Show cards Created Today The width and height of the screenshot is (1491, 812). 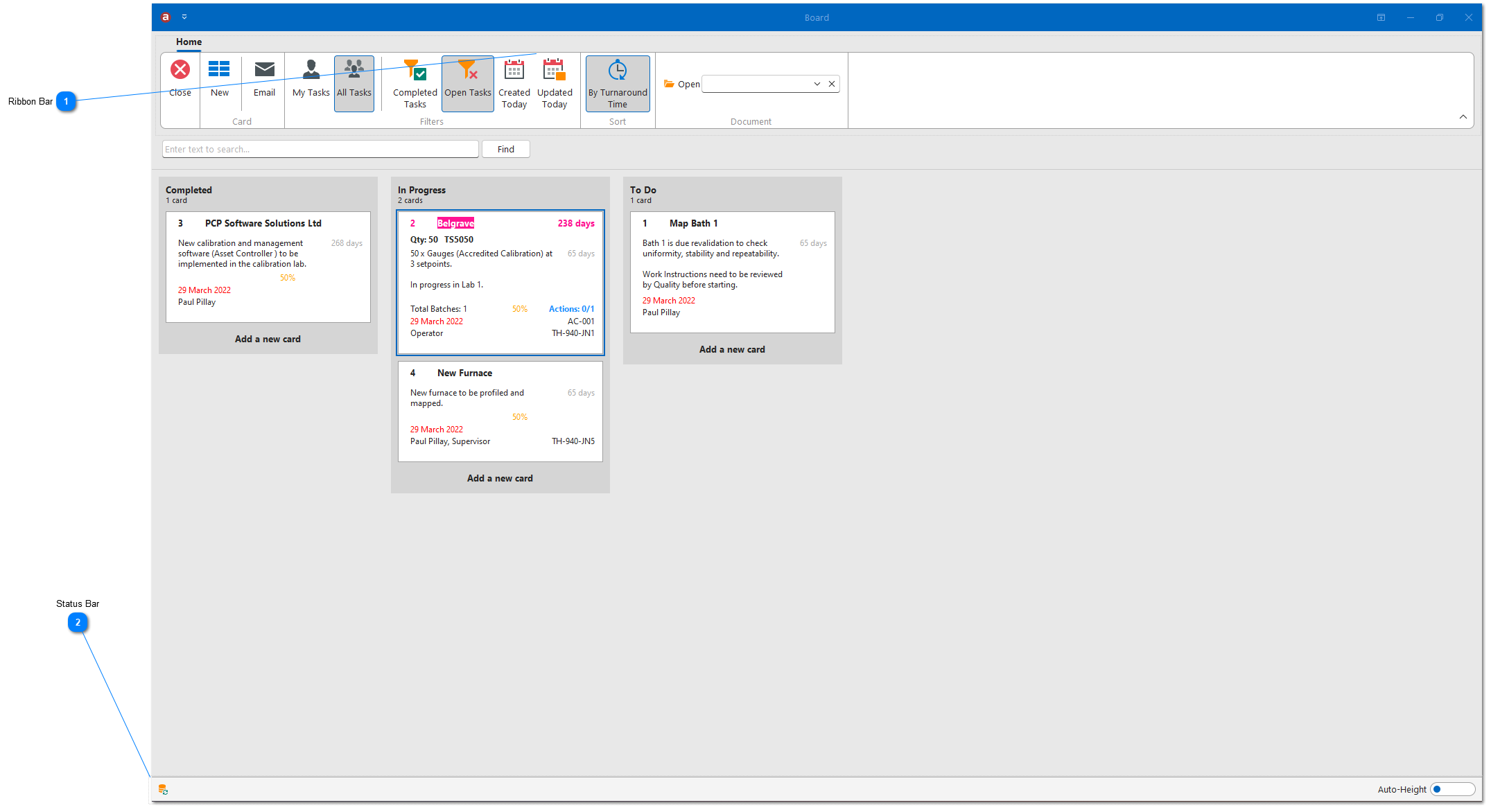514,83
